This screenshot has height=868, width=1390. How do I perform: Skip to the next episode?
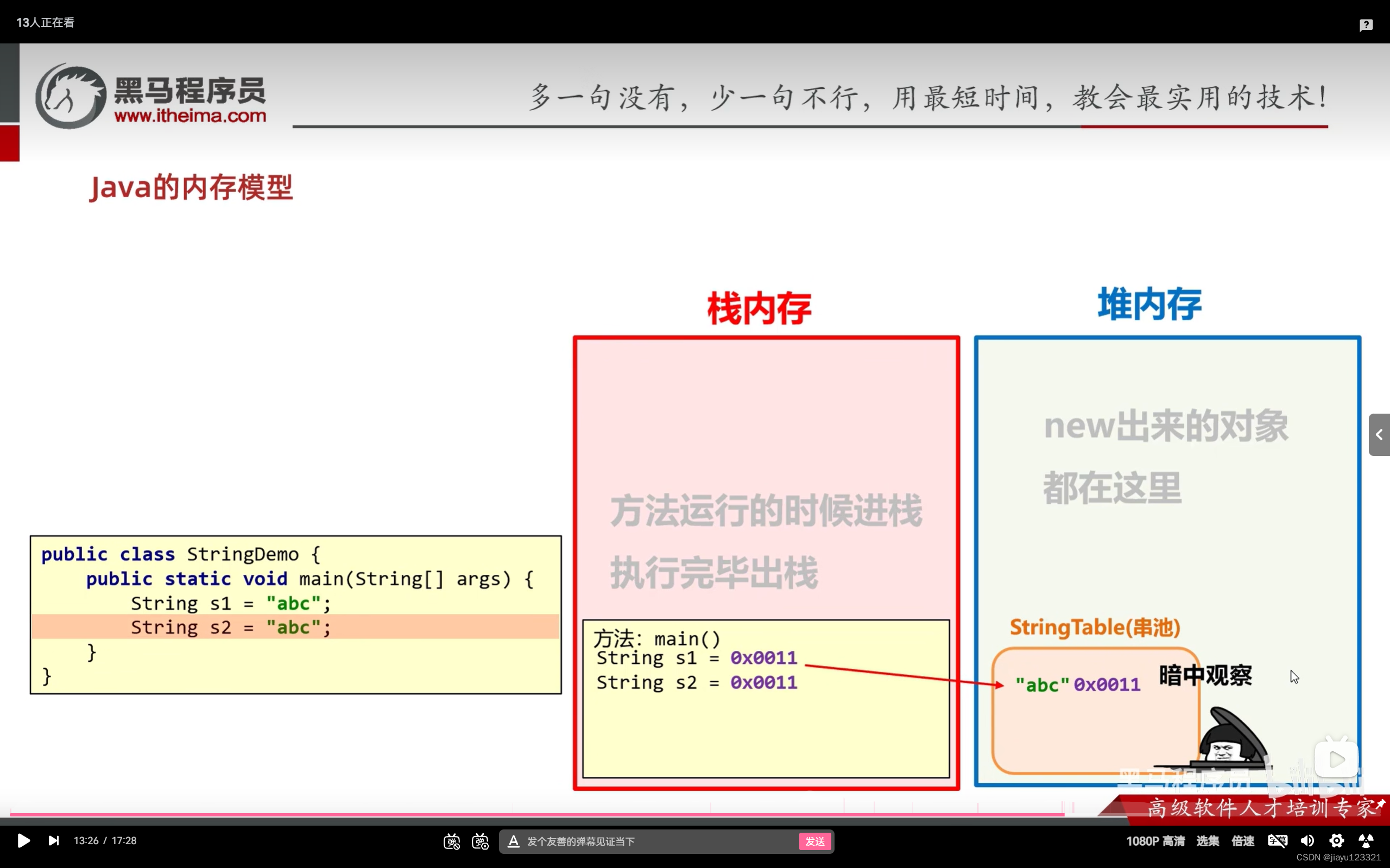point(53,841)
